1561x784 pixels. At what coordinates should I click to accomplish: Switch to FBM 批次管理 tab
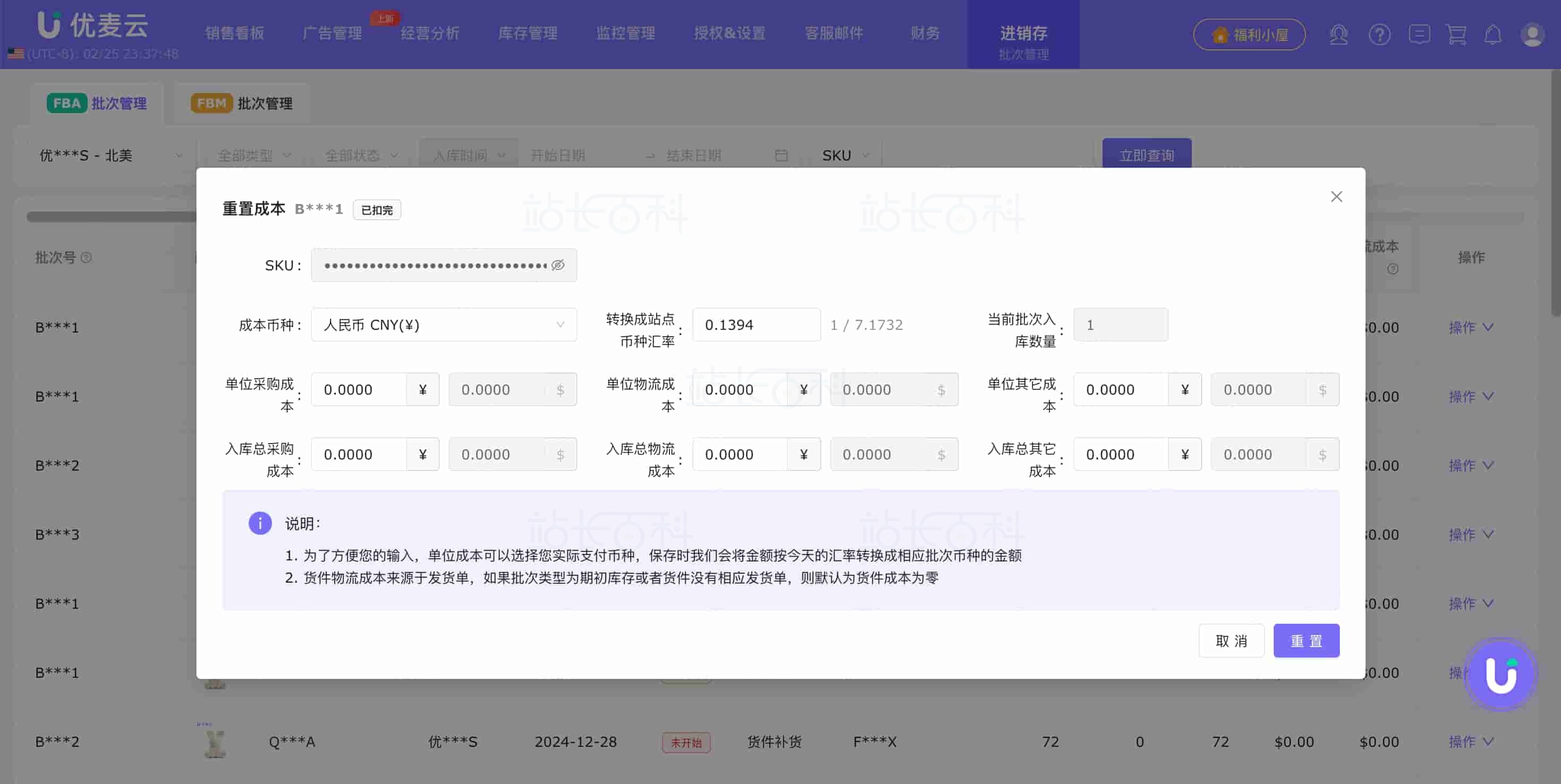click(x=242, y=104)
